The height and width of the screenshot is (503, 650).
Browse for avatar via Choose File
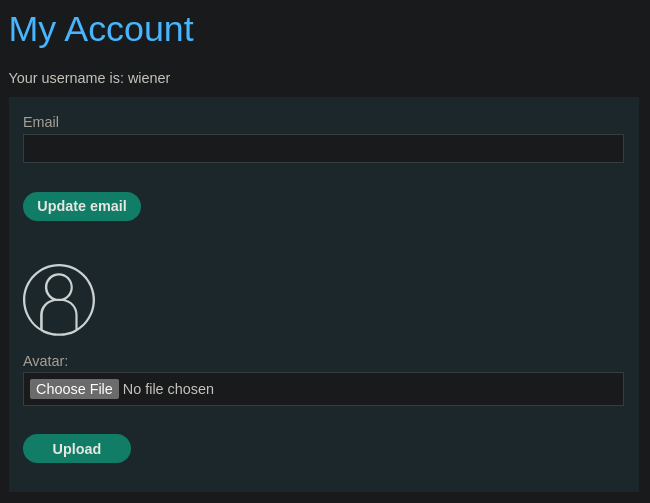[x=74, y=389]
